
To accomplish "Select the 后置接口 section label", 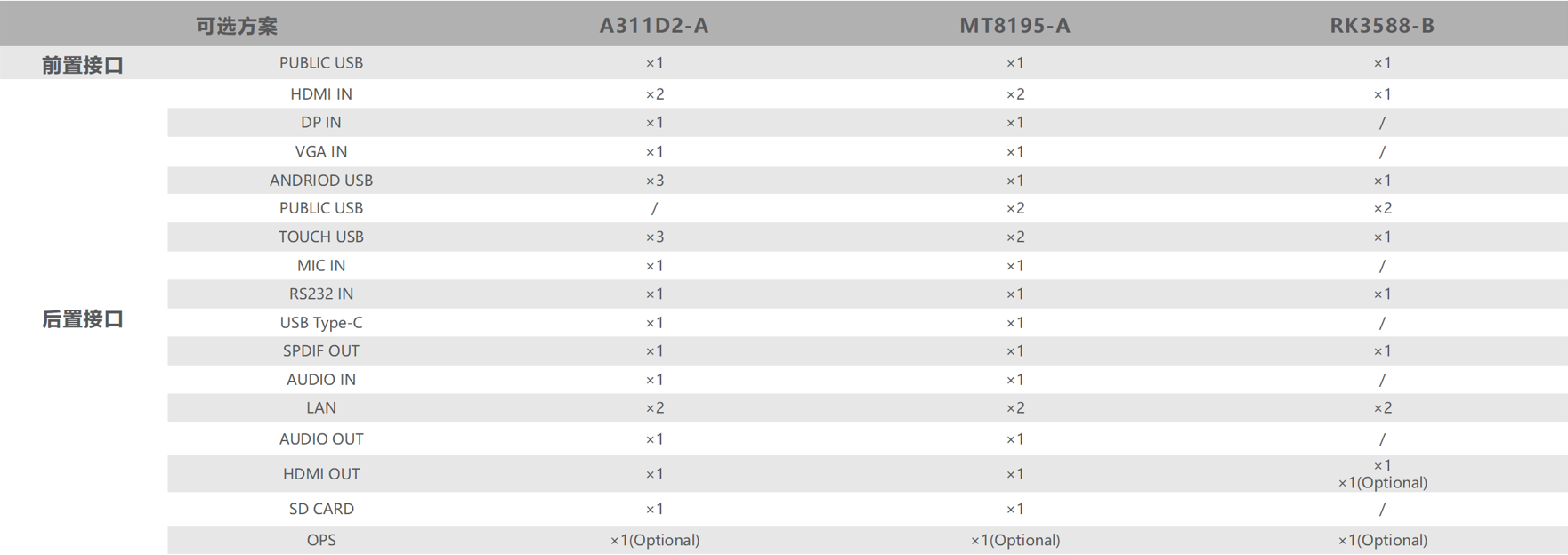I will [83, 319].
